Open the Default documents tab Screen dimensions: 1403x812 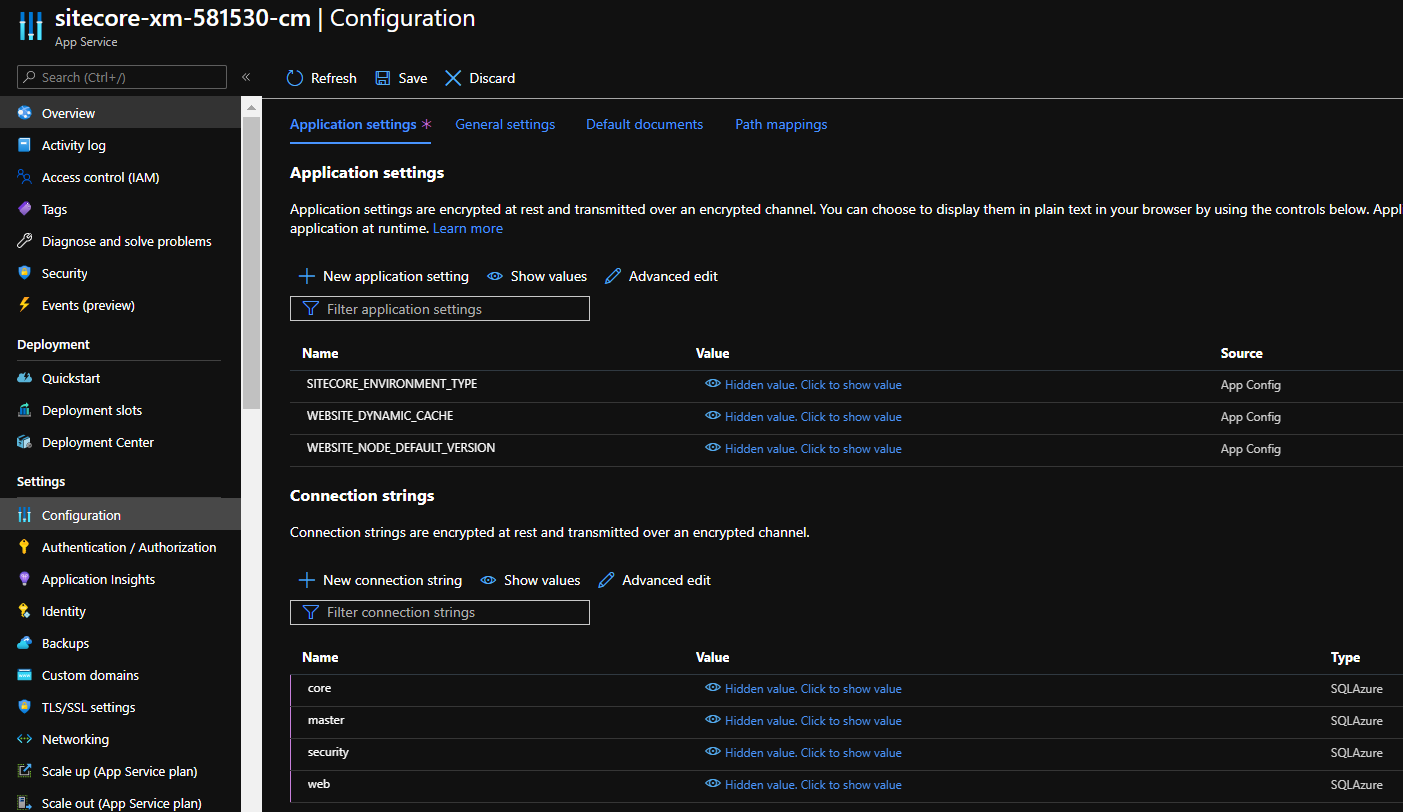tap(644, 124)
